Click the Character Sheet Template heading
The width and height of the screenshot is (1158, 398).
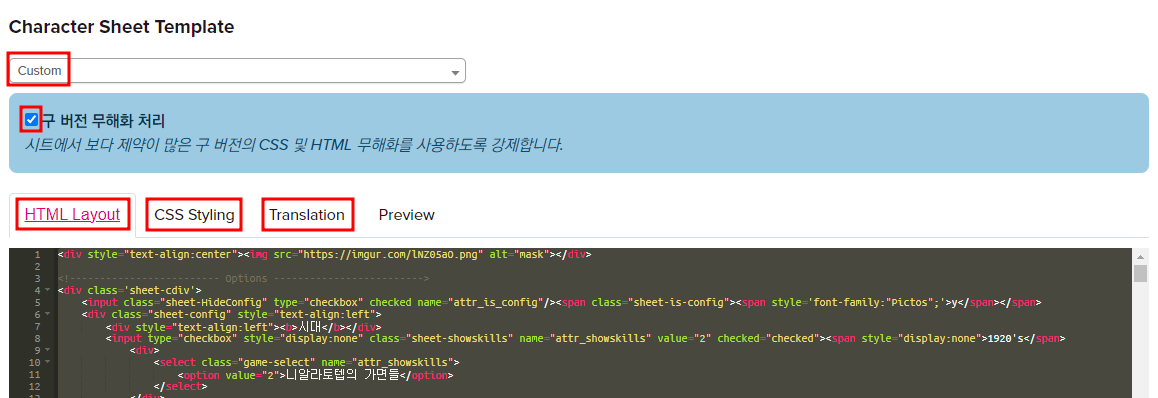click(121, 27)
